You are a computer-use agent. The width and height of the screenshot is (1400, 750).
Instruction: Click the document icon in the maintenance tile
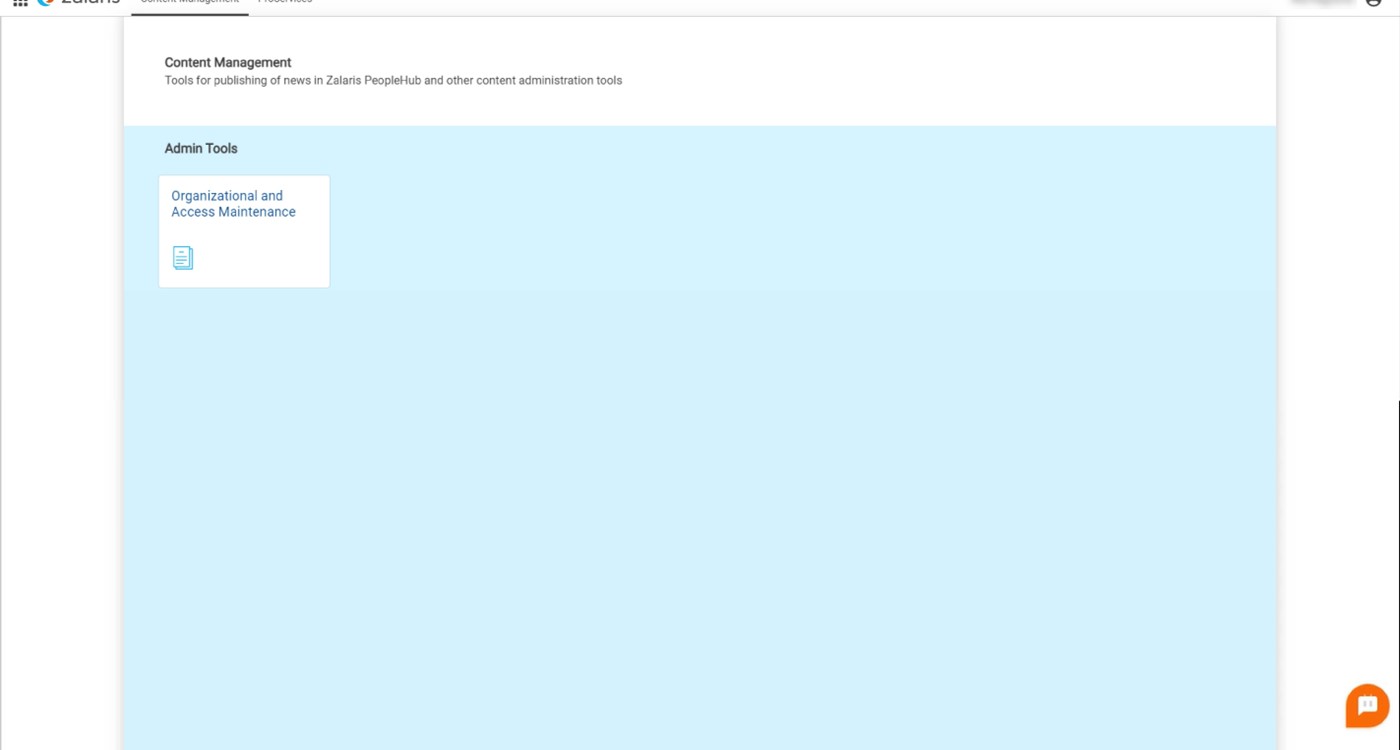coord(183,258)
